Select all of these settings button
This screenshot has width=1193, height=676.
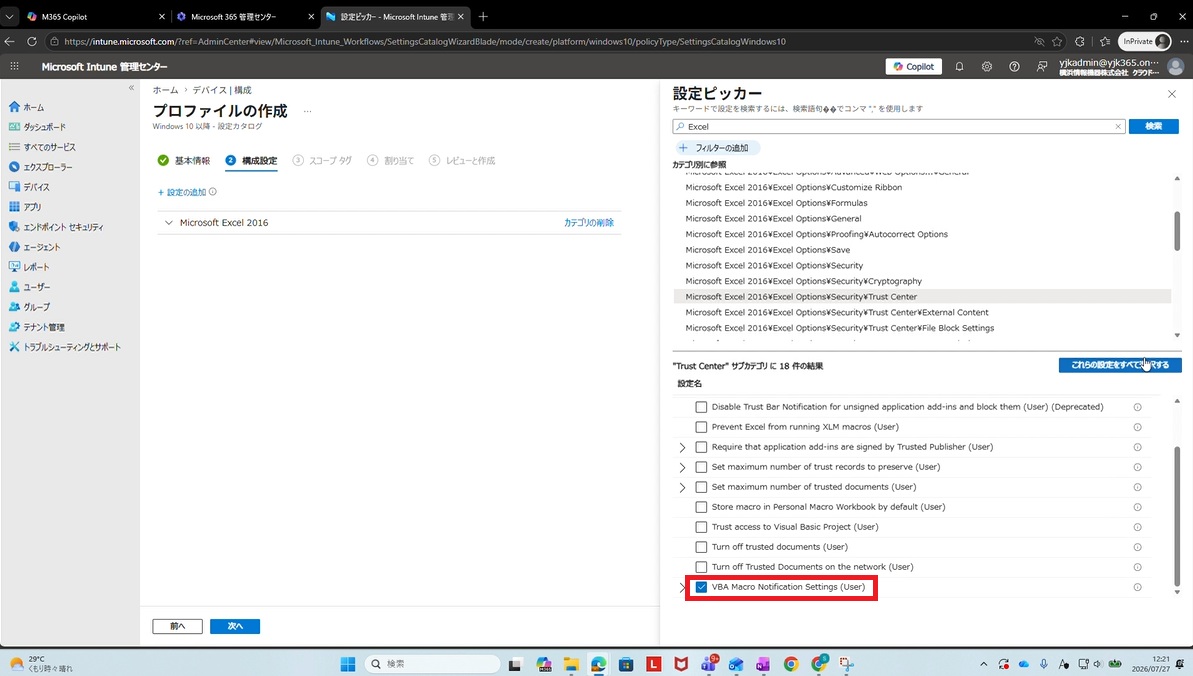[x=1120, y=365]
